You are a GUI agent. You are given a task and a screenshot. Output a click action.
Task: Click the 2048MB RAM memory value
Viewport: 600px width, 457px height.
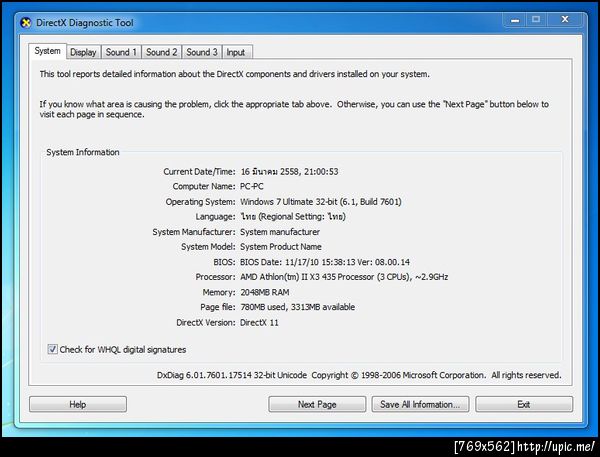[x=264, y=292]
